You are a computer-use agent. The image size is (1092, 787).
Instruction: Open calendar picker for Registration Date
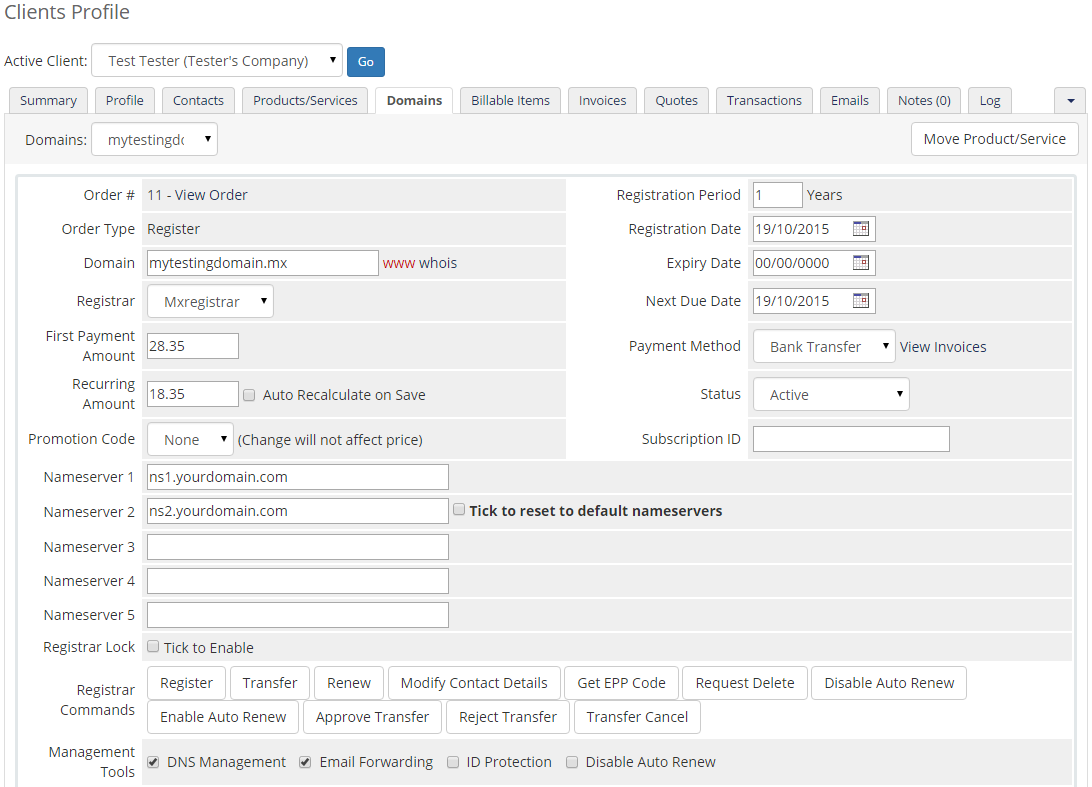(x=861, y=228)
